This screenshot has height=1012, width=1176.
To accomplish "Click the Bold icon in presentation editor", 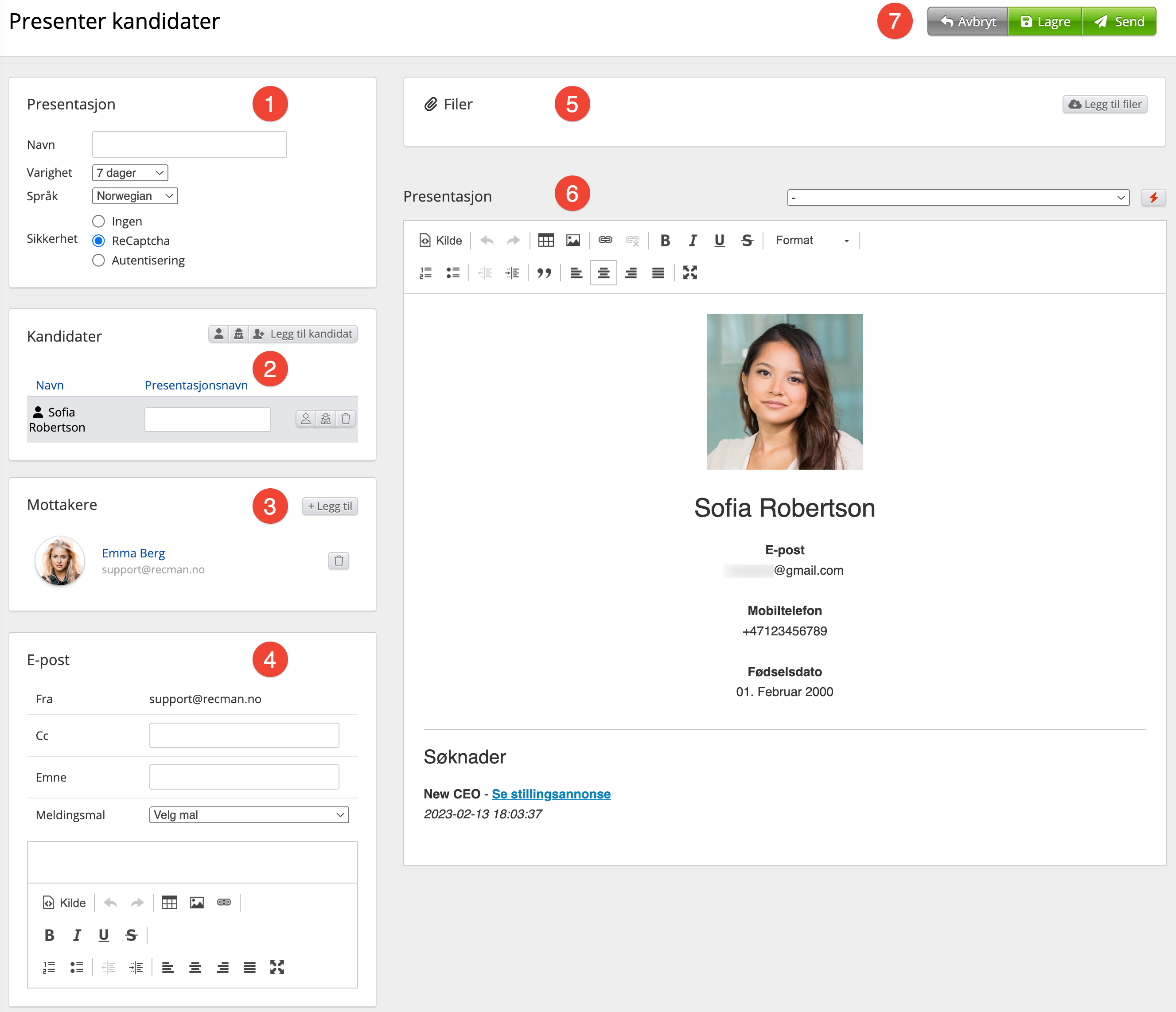I will 665,241.
